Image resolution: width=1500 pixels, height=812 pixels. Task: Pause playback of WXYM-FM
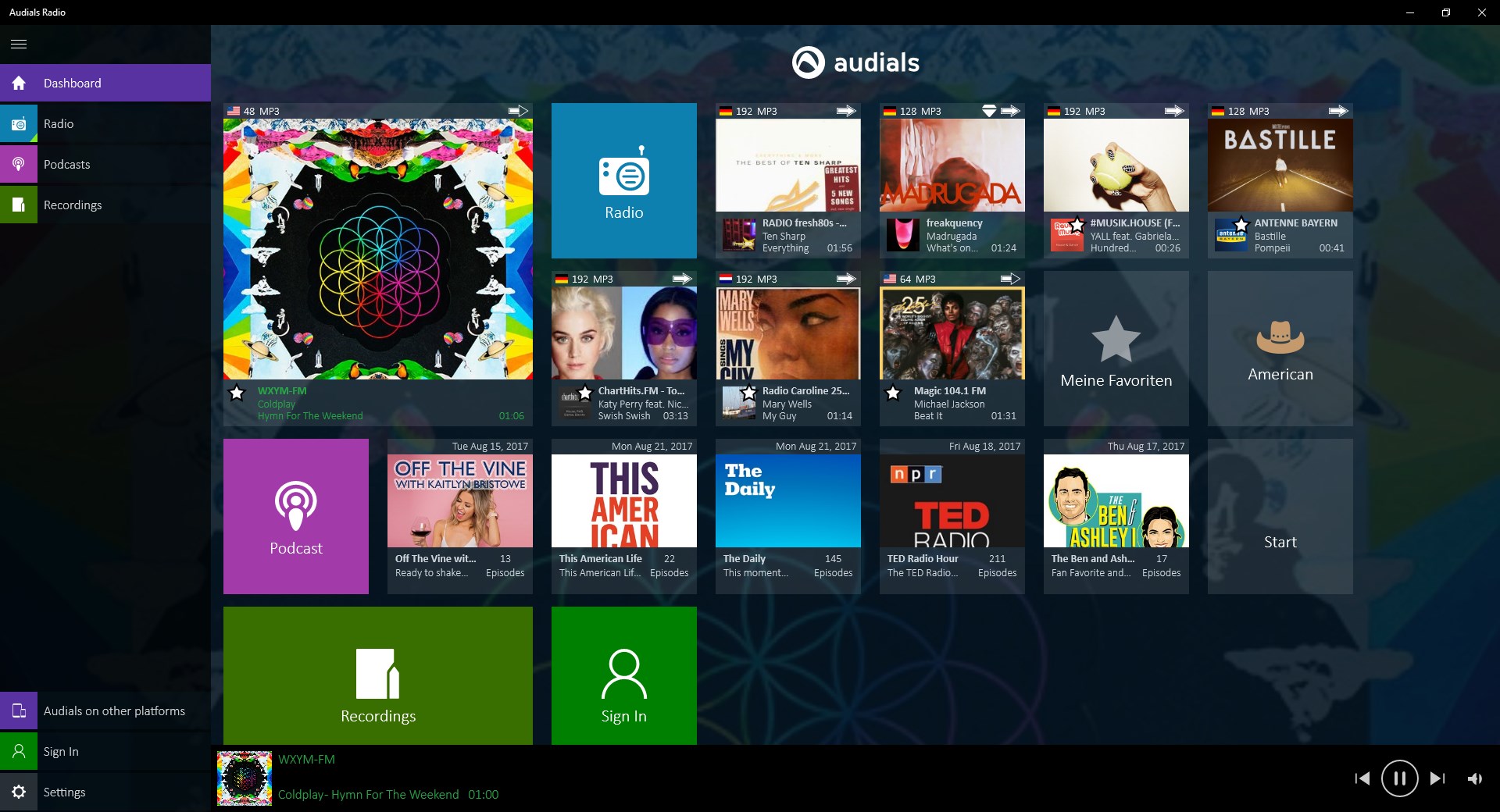click(x=1398, y=778)
